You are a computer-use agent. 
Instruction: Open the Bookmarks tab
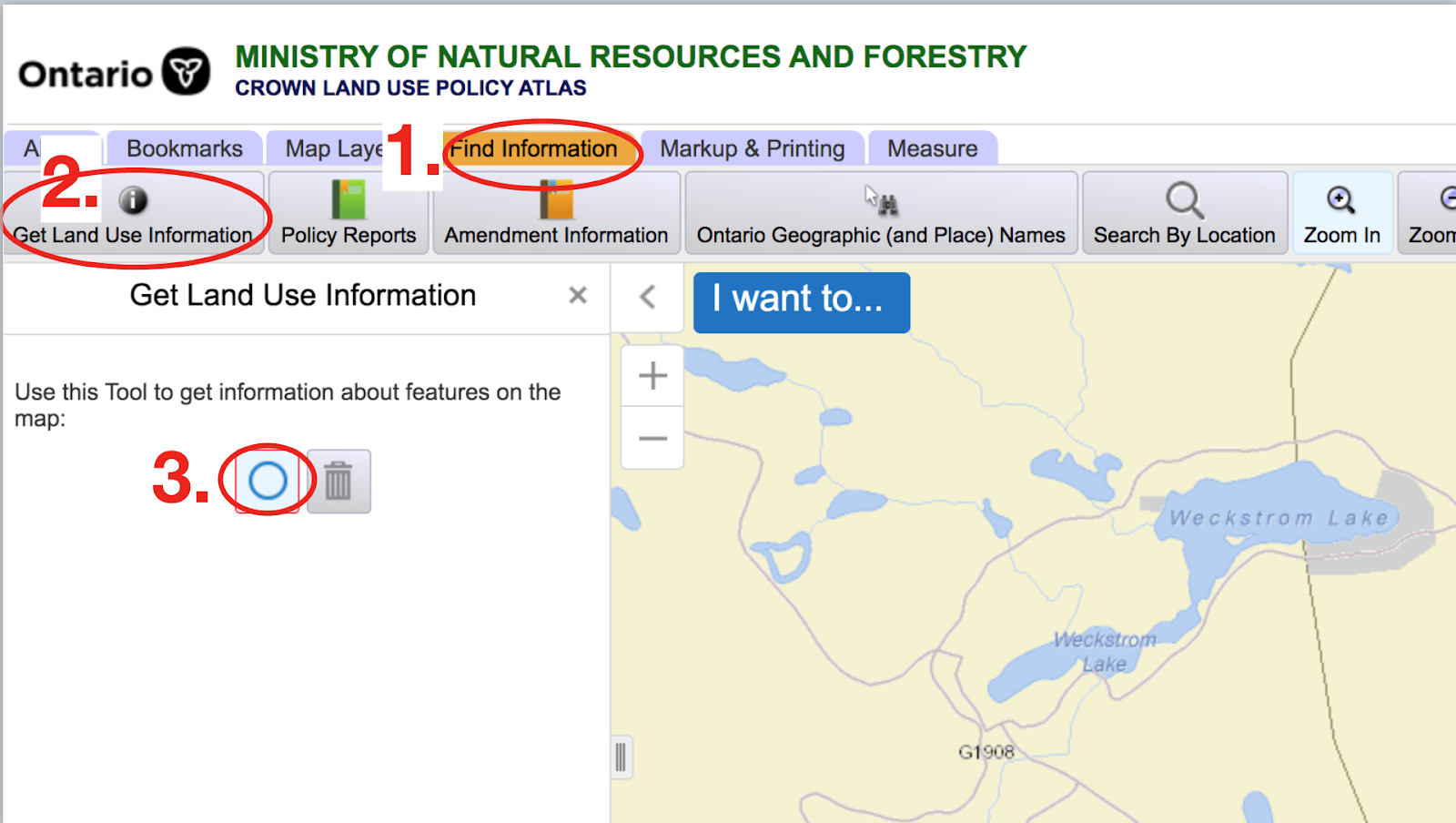click(x=185, y=148)
